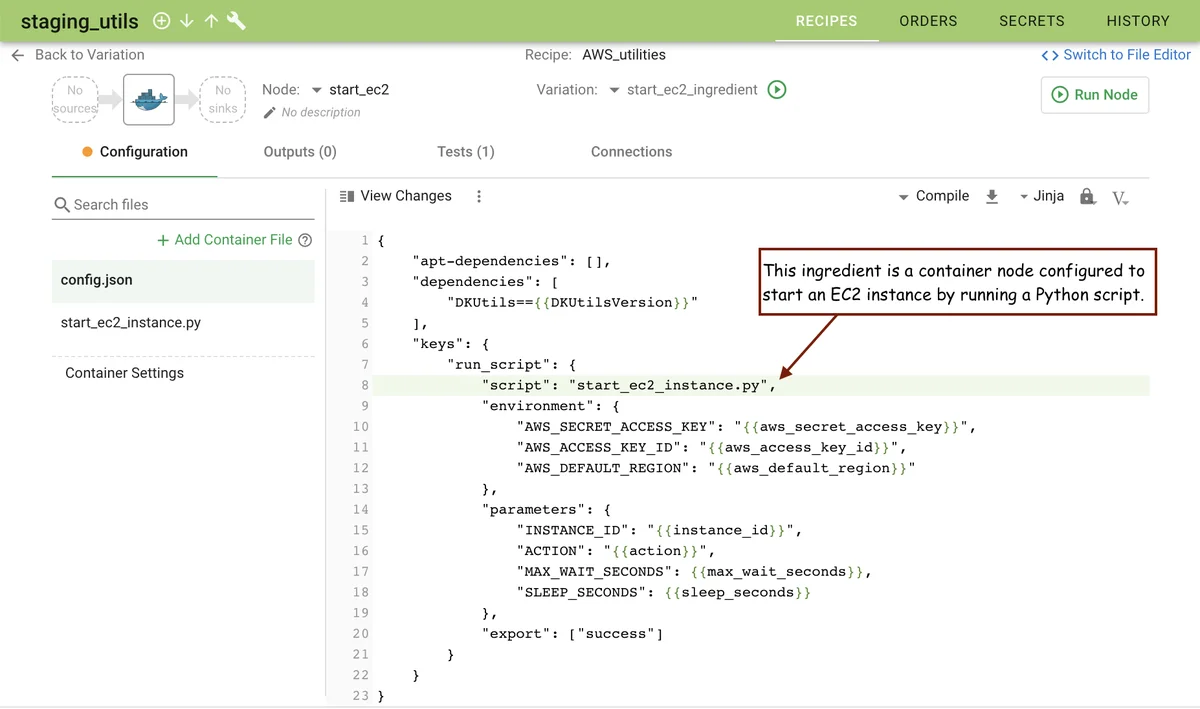The width and height of the screenshot is (1200, 709).
Task: Click Switch to File Editor link
Action: 1116,55
